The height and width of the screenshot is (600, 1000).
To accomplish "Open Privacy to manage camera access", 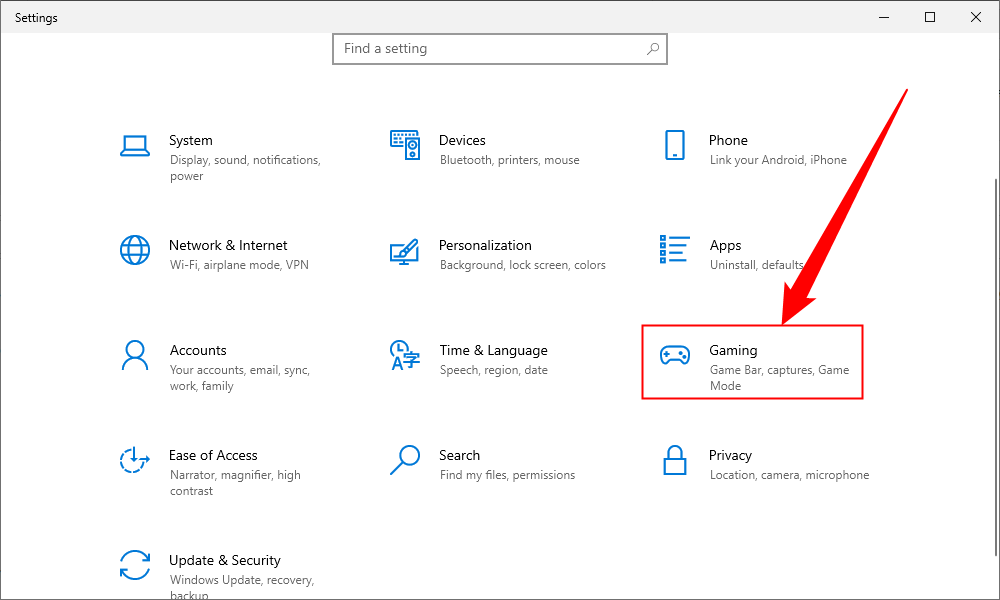I will click(731, 455).
